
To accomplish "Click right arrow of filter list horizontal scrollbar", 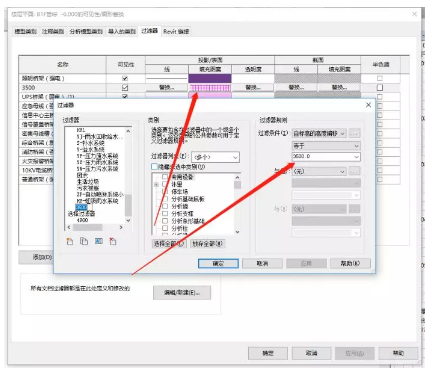I will tap(121, 227).
